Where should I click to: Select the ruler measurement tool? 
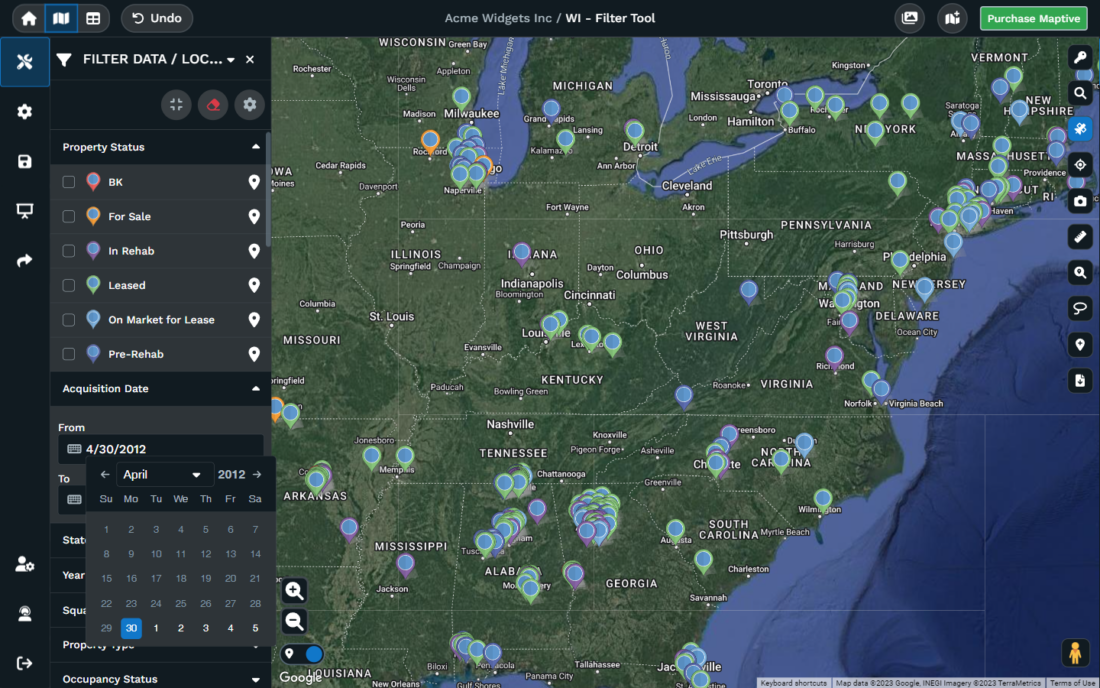(x=1080, y=237)
